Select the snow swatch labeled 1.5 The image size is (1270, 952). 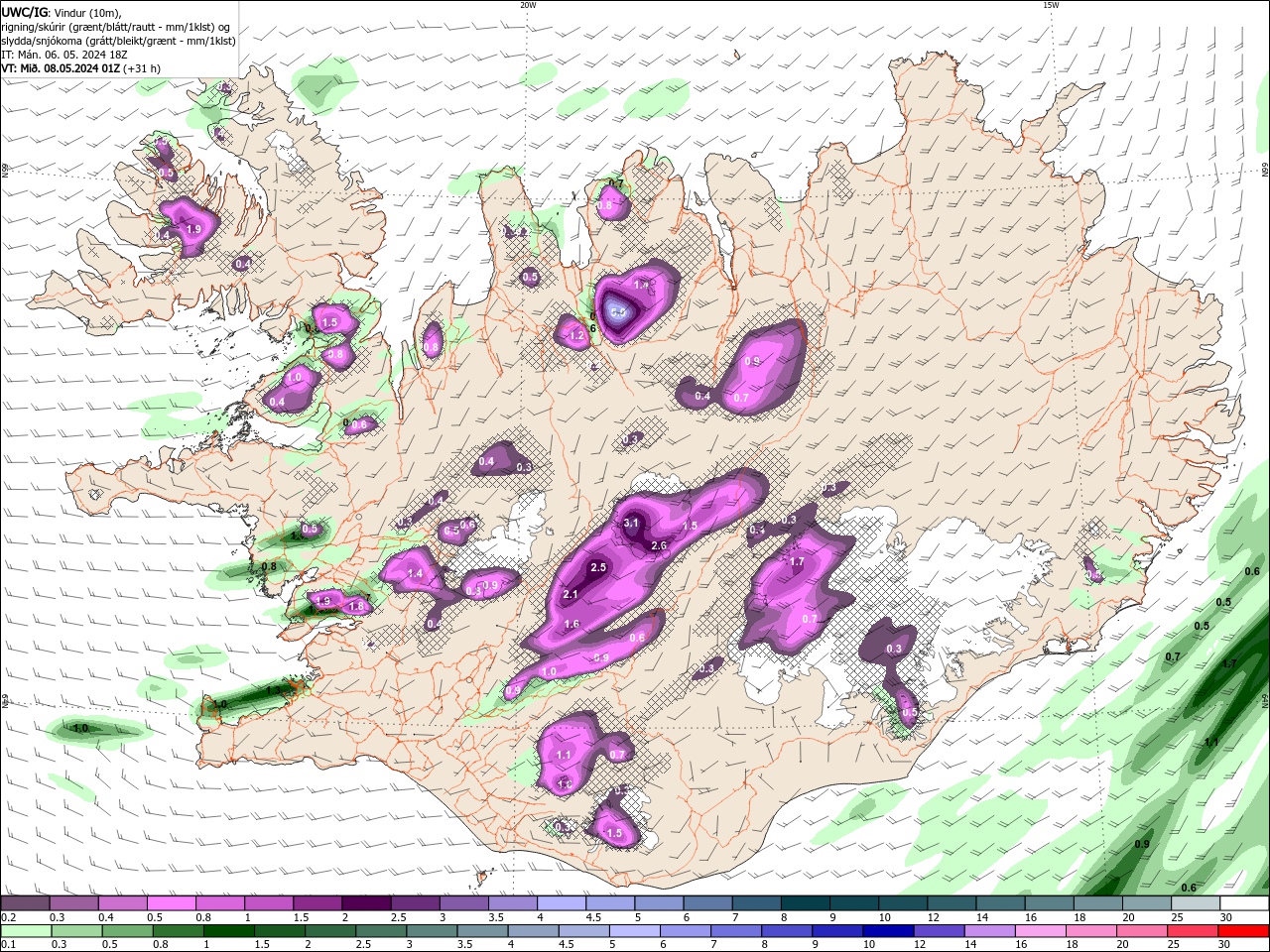click(317, 903)
